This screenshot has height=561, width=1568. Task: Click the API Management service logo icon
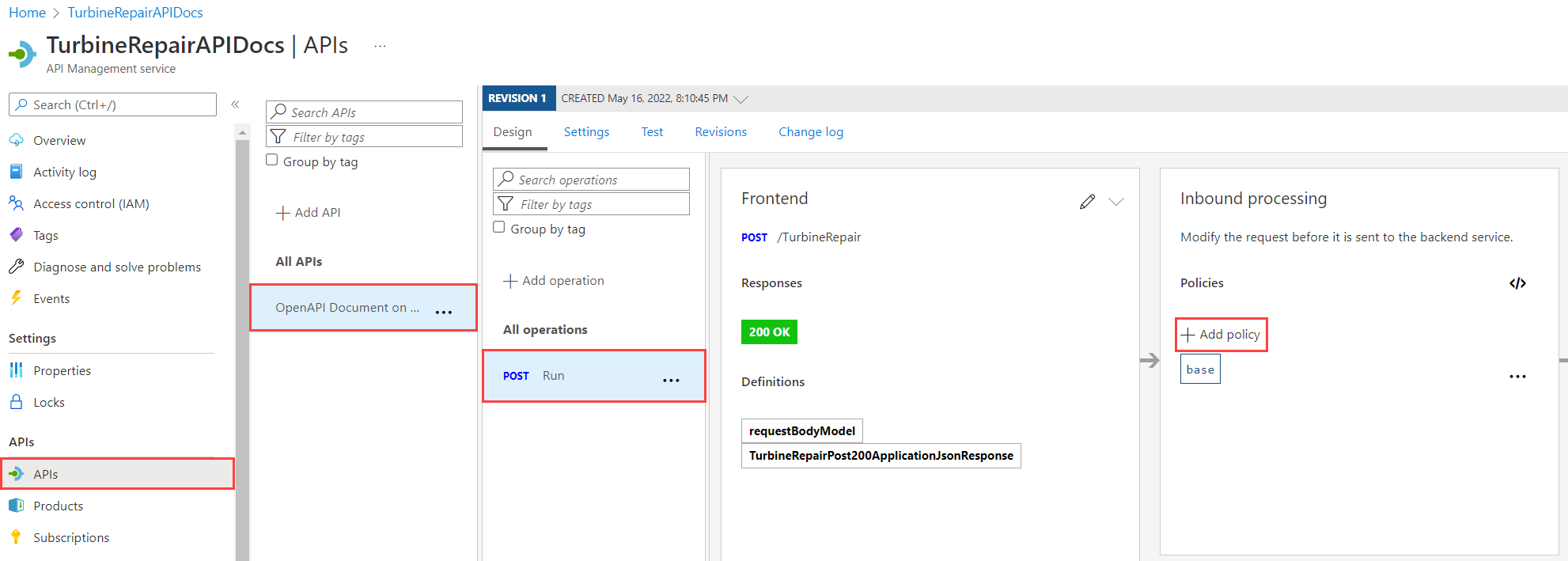(x=22, y=54)
